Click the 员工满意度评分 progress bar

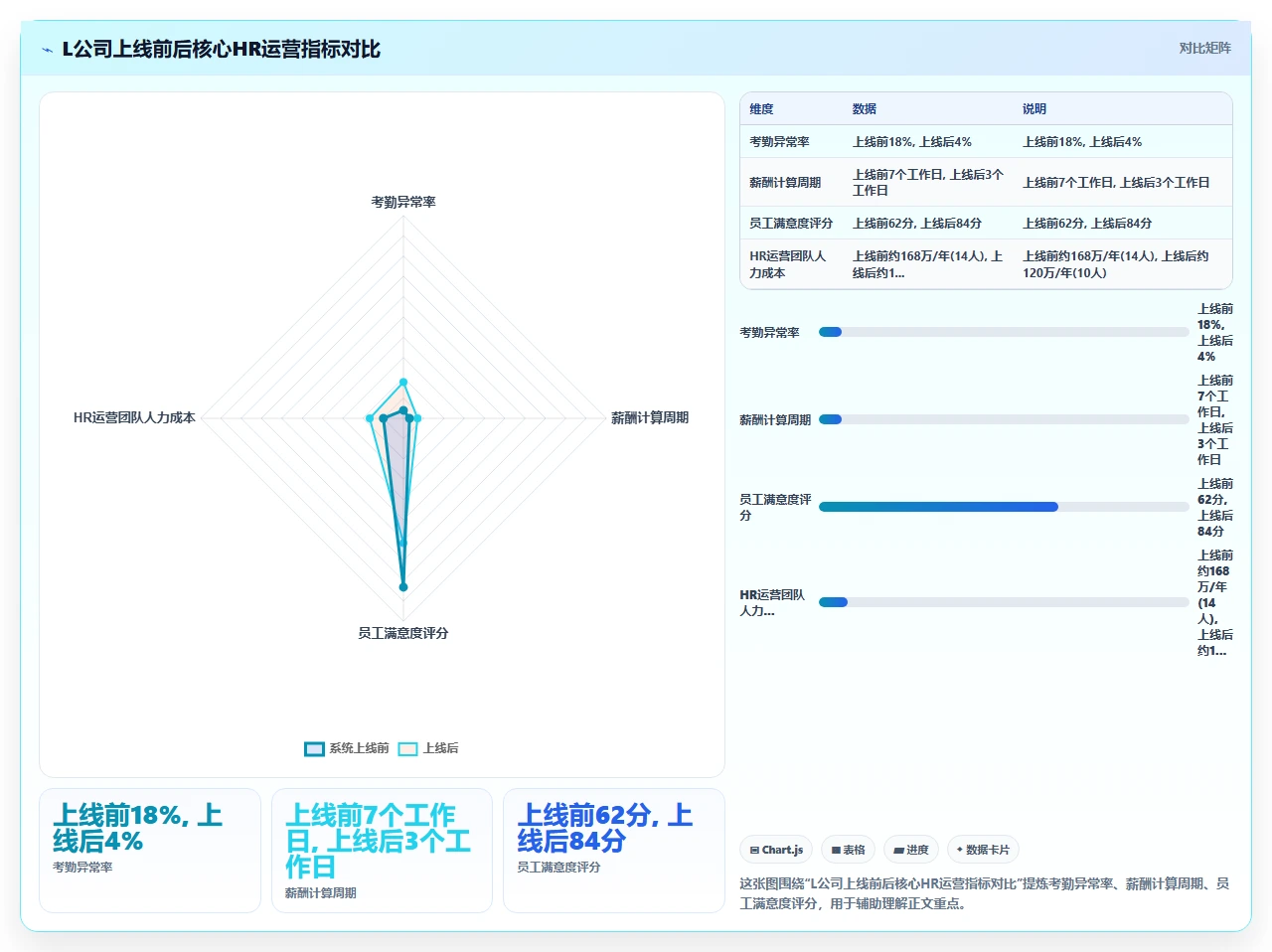click(1004, 507)
